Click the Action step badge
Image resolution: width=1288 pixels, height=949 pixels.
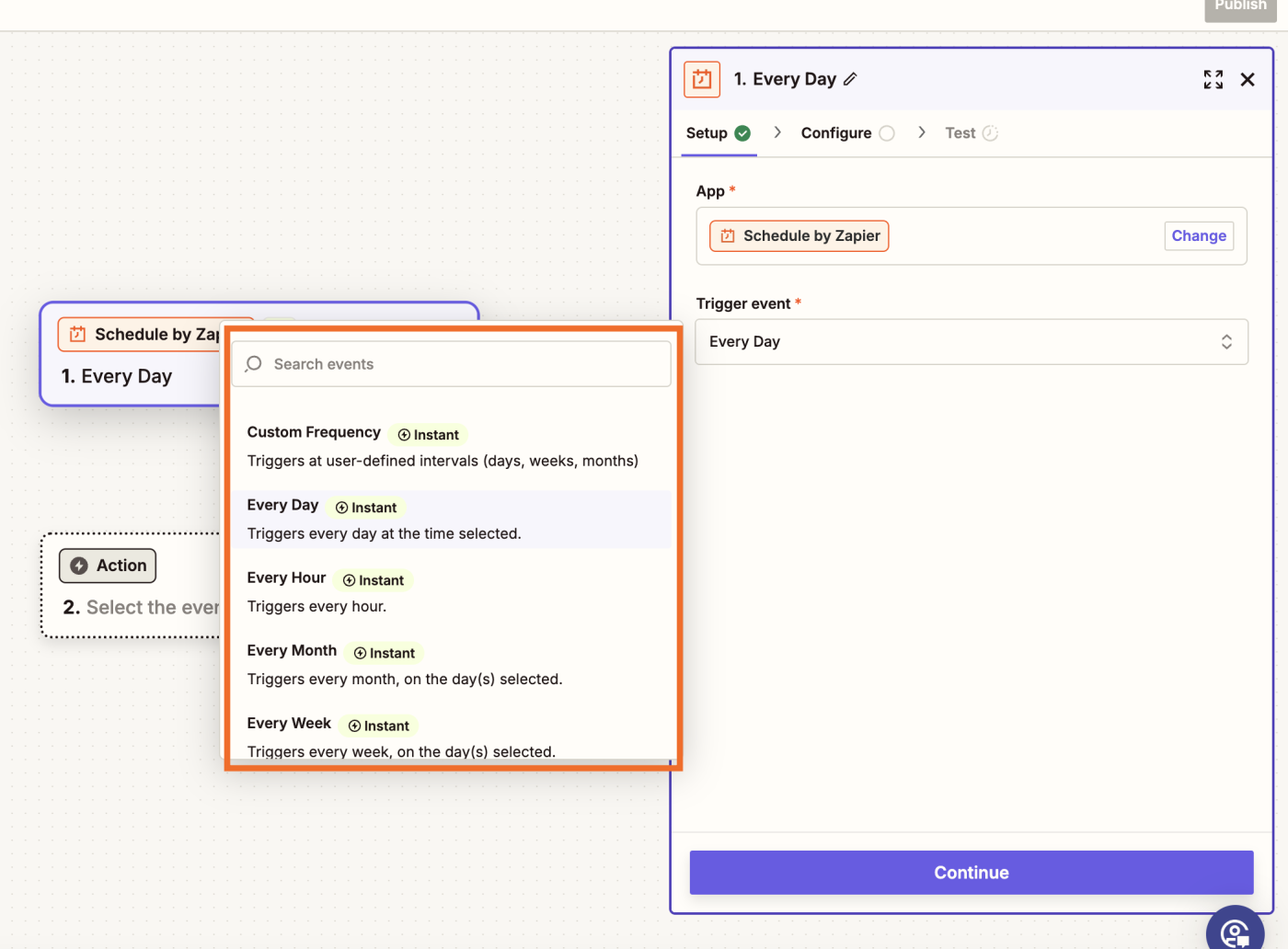108,566
